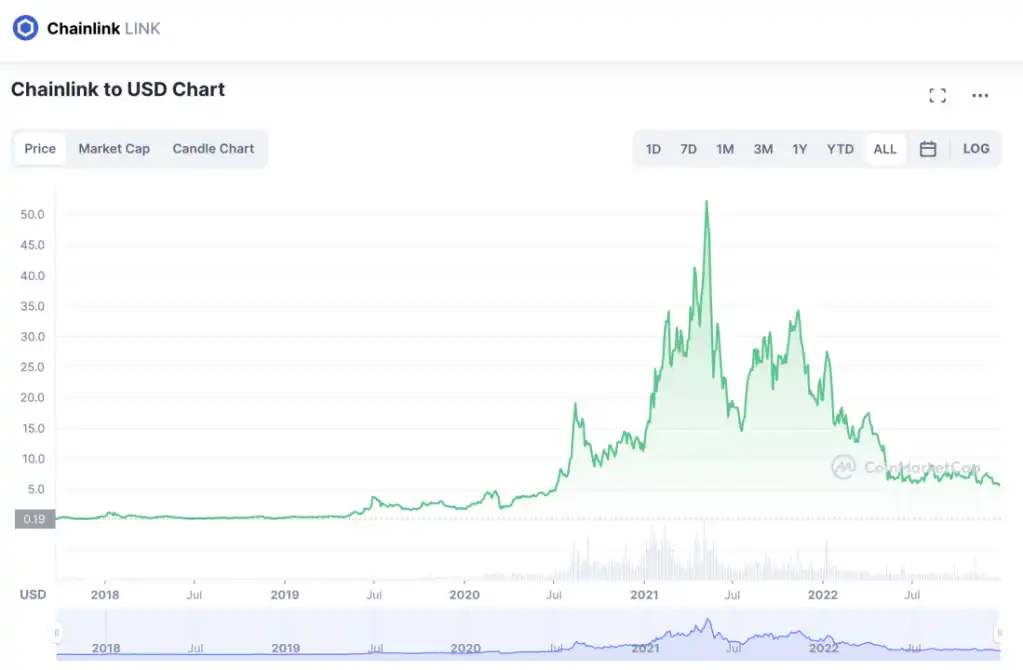Choose the 1Y time range
The height and width of the screenshot is (670, 1023).
[800, 149]
